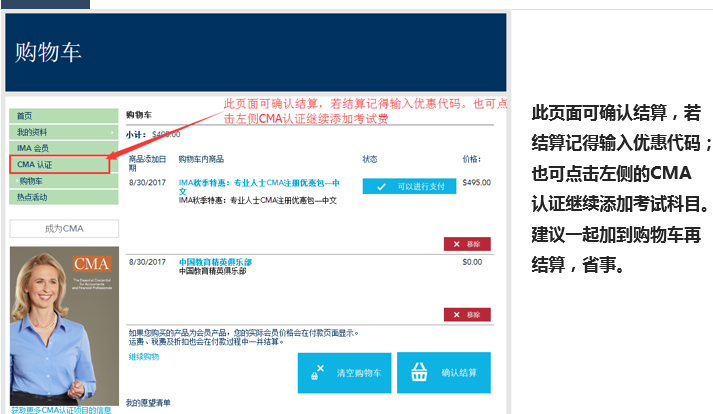Click the checkmark icon in 可以进行支付
The width and height of the screenshot is (713, 414).
pyautogui.click(x=381, y=187)
